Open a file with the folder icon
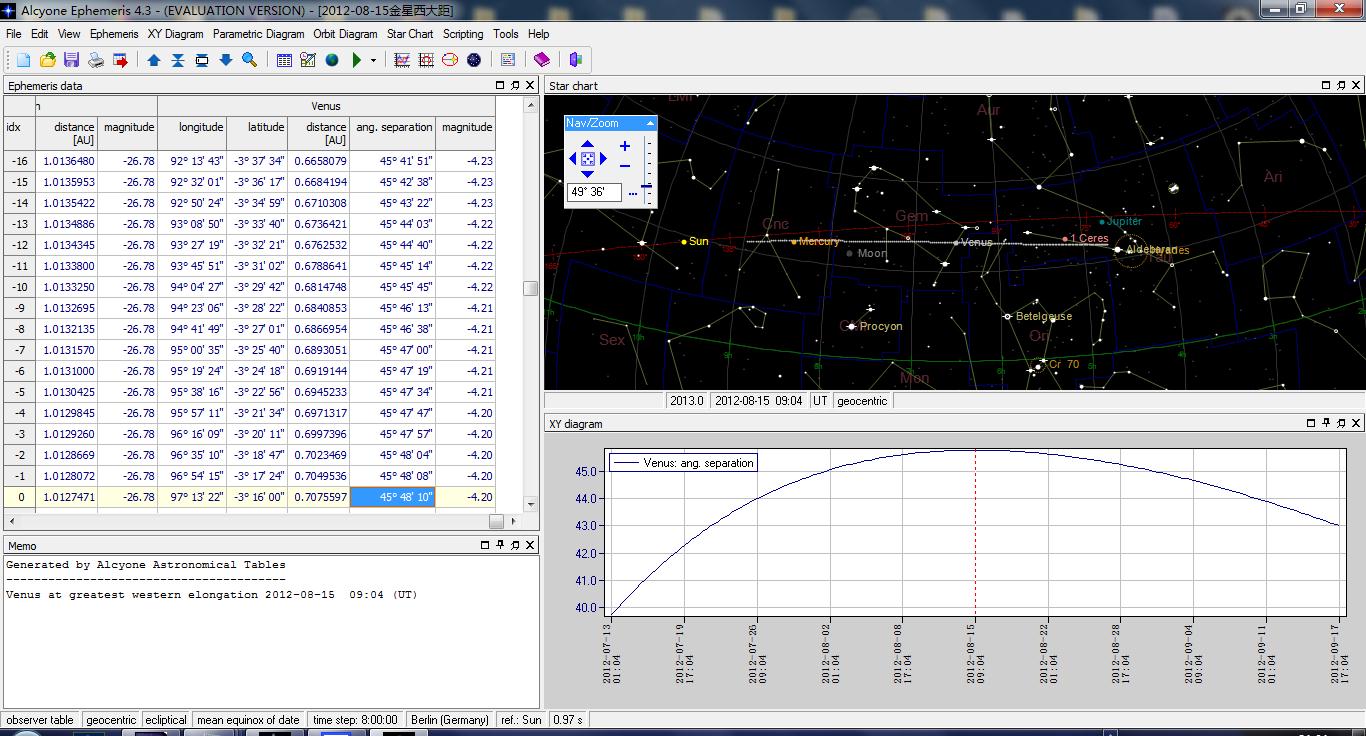 [47, 60]
